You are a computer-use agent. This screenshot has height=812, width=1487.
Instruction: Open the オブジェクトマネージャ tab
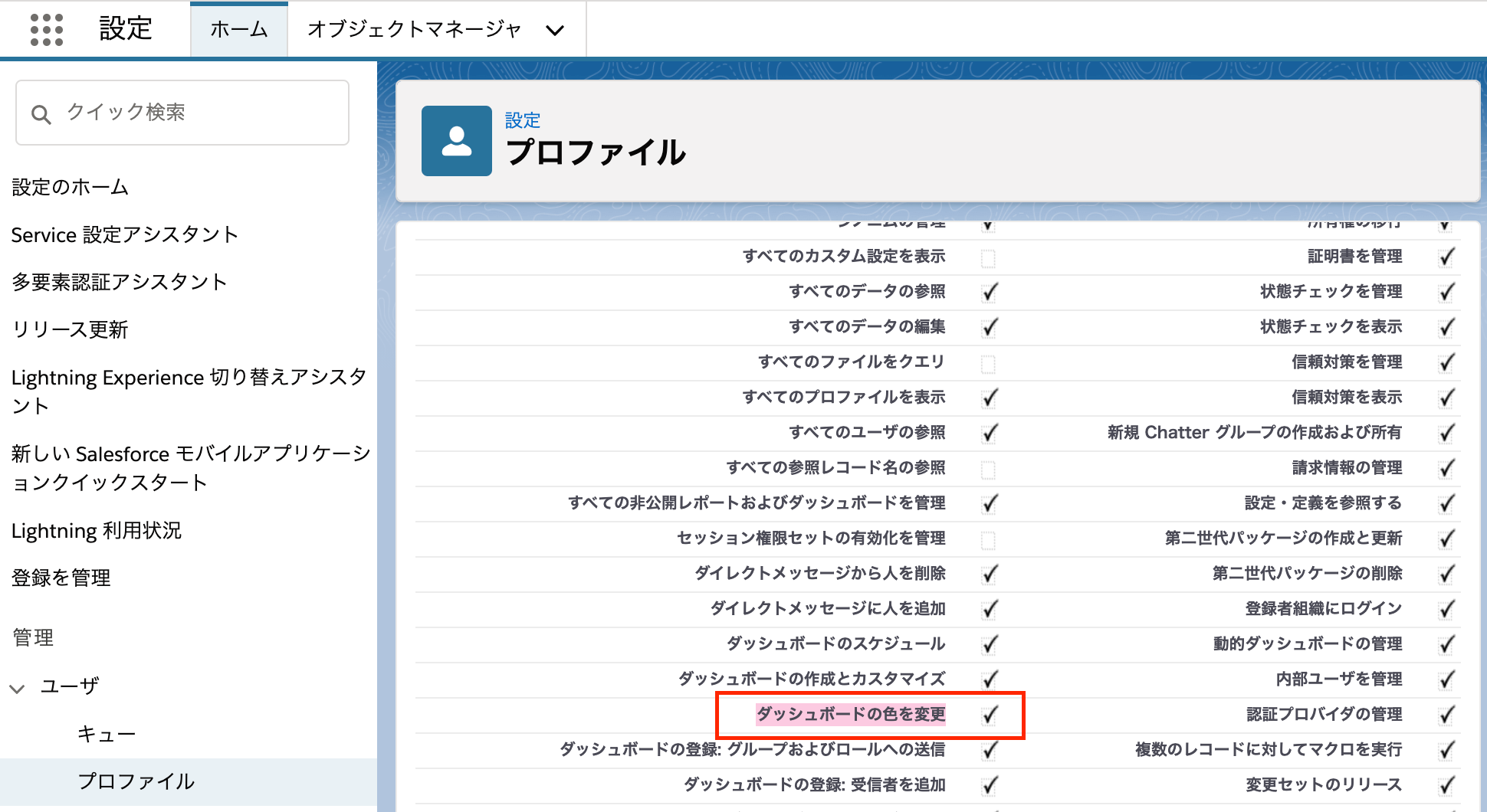coord(414,30)
